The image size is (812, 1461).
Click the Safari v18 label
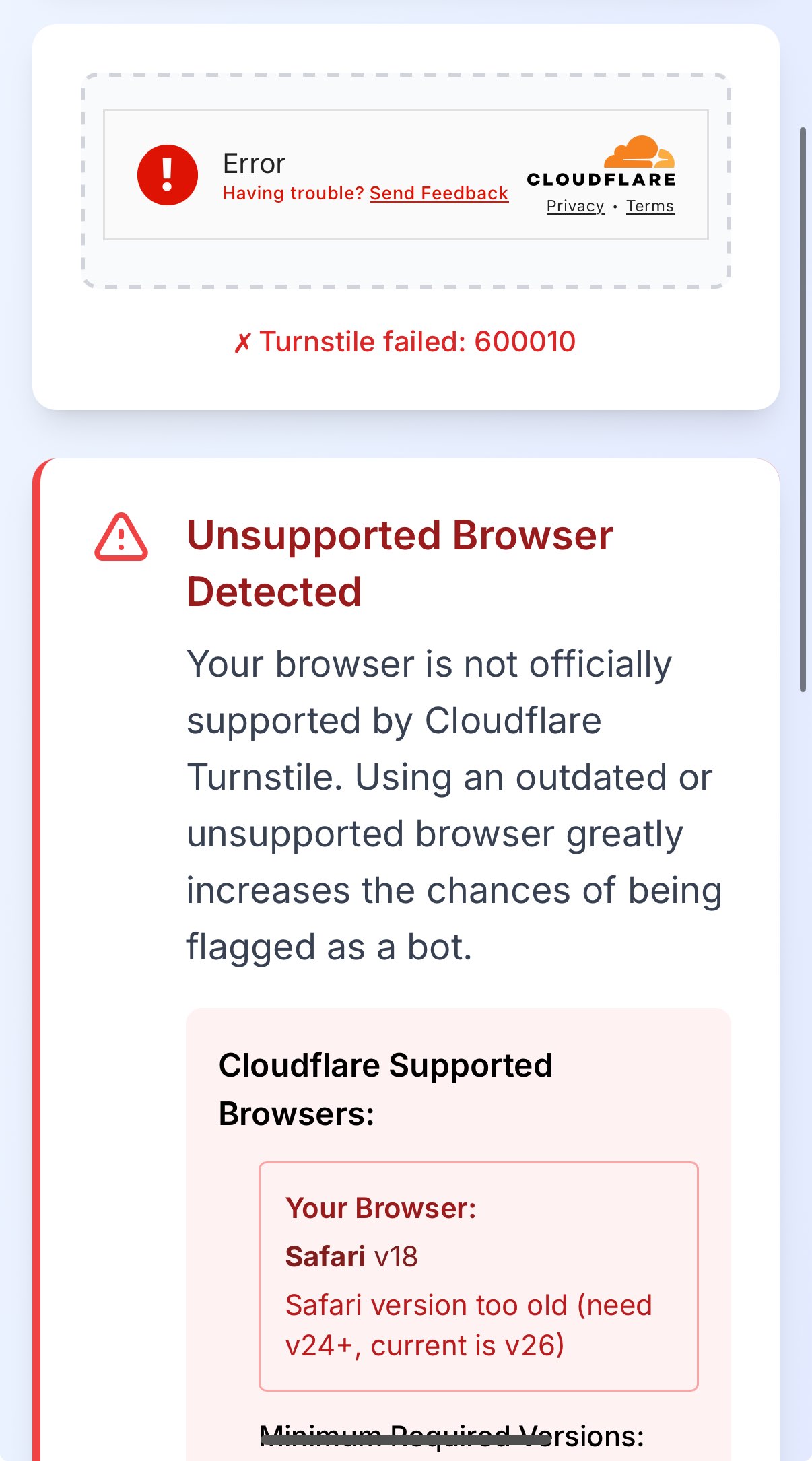point(351,1256)
